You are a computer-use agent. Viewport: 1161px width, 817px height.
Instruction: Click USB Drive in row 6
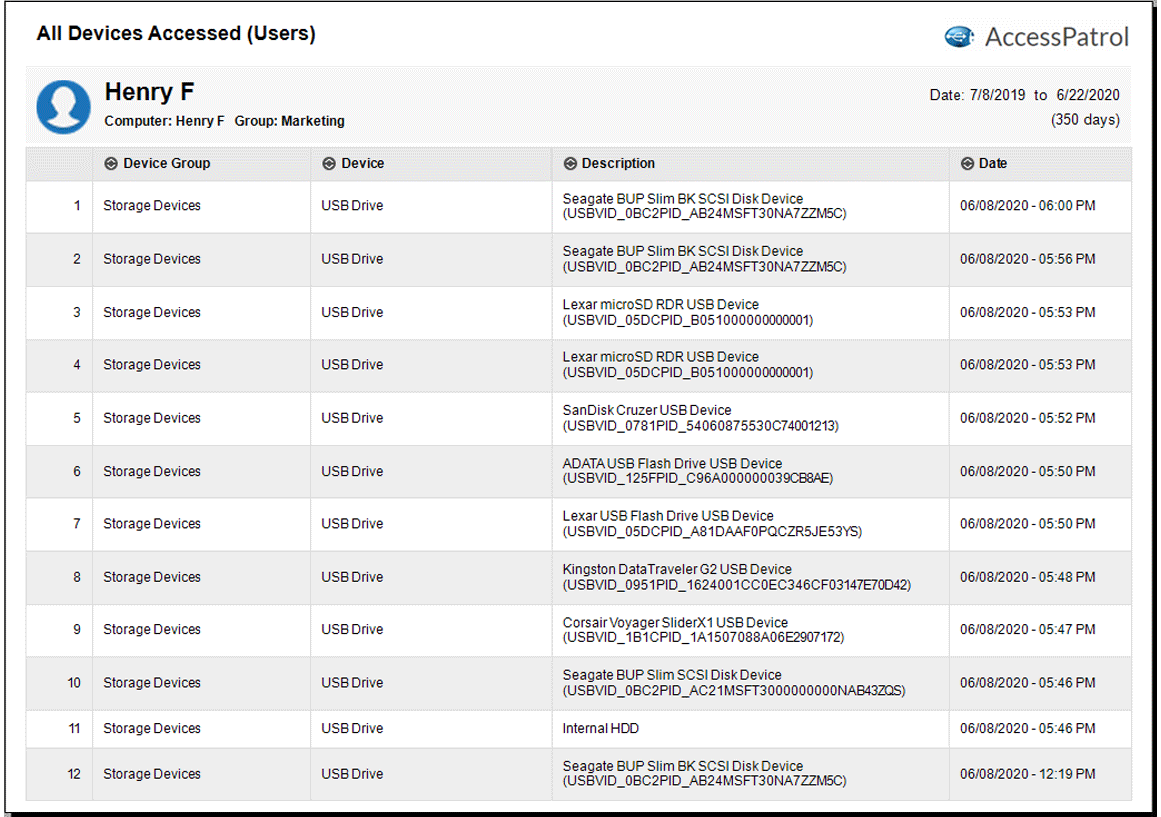pyautogui.click(x=352, y=472)
